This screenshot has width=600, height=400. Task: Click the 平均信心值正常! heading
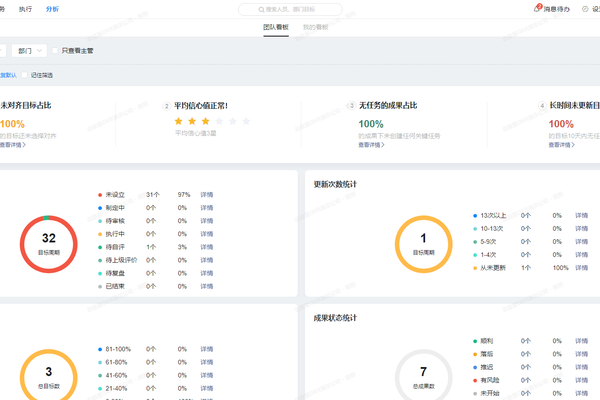click(201, 106)
